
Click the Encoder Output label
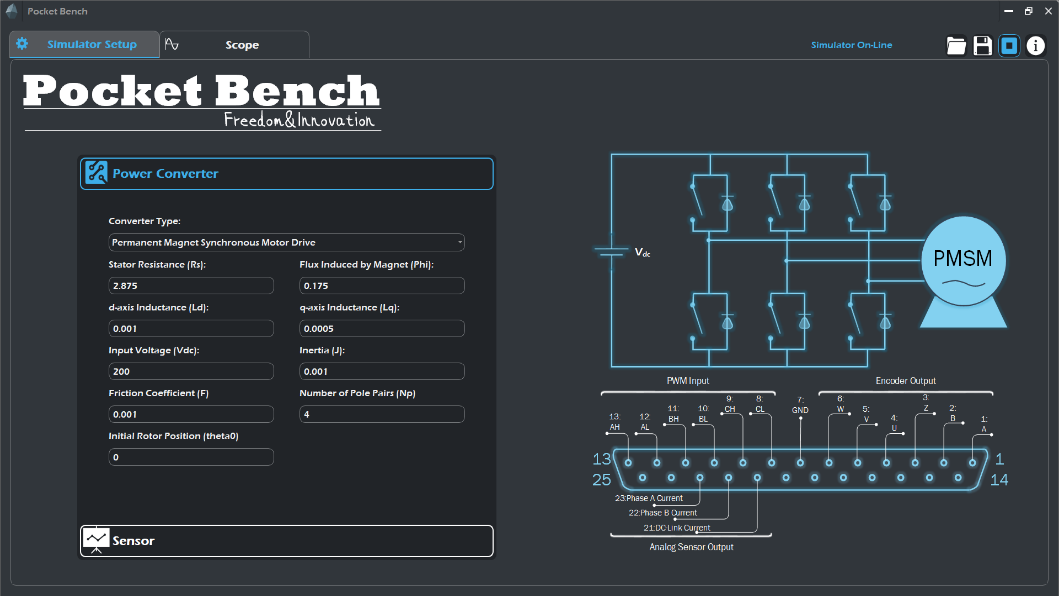(x=906, y=380)
